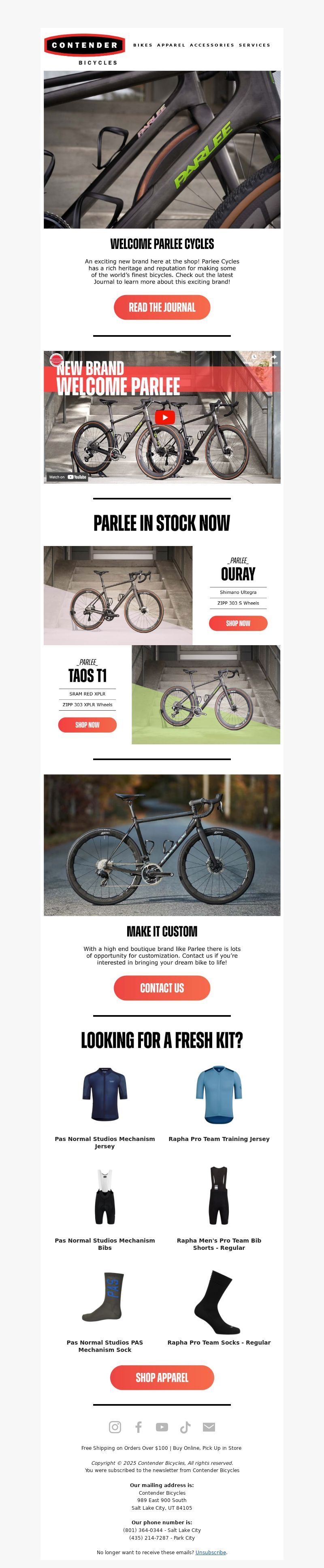Click the Shop Apparel button
The height and width of the screenshot is (1568, 324).
tap(162, 1377)
